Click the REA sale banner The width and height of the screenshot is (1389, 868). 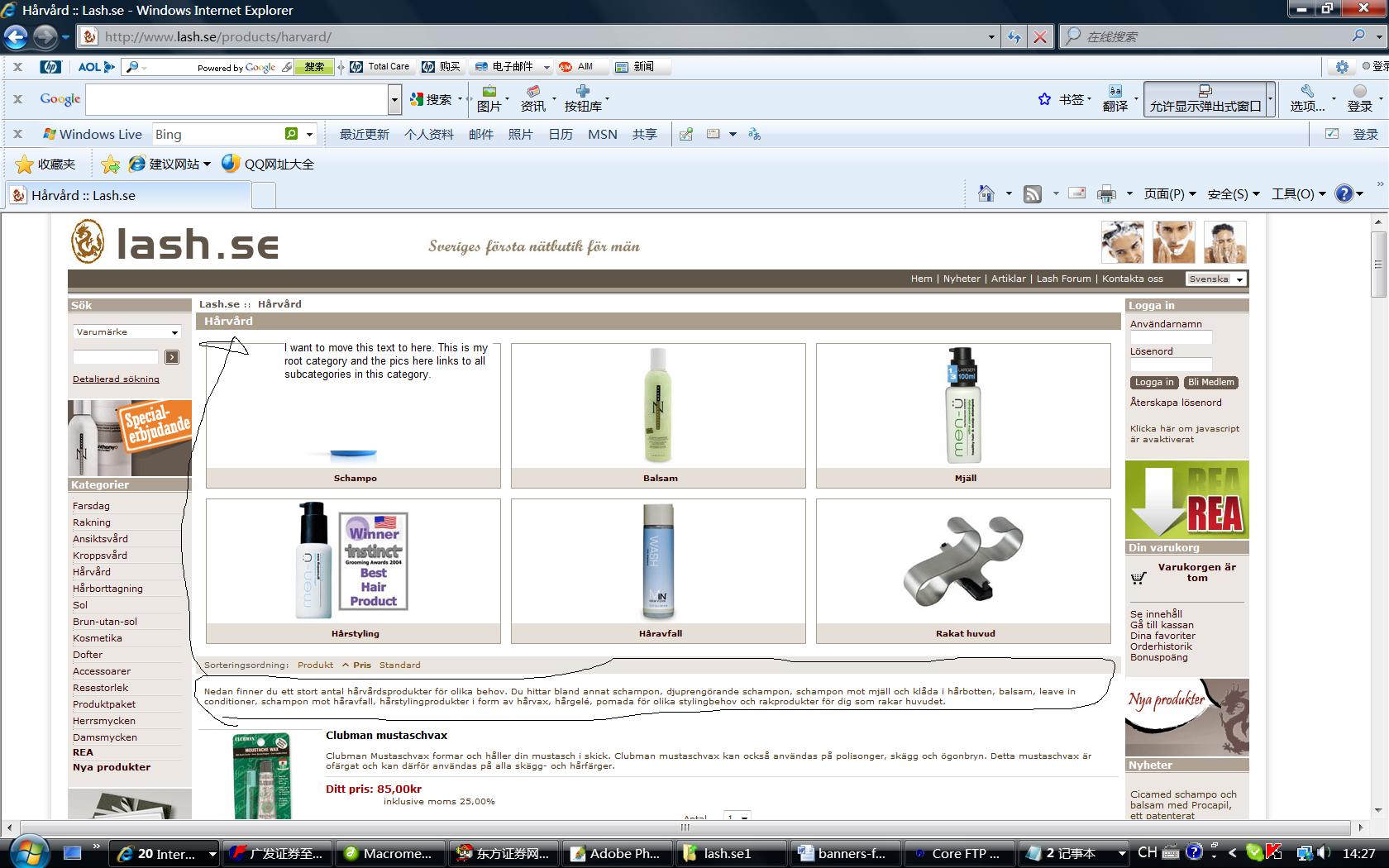[1186, 500]
